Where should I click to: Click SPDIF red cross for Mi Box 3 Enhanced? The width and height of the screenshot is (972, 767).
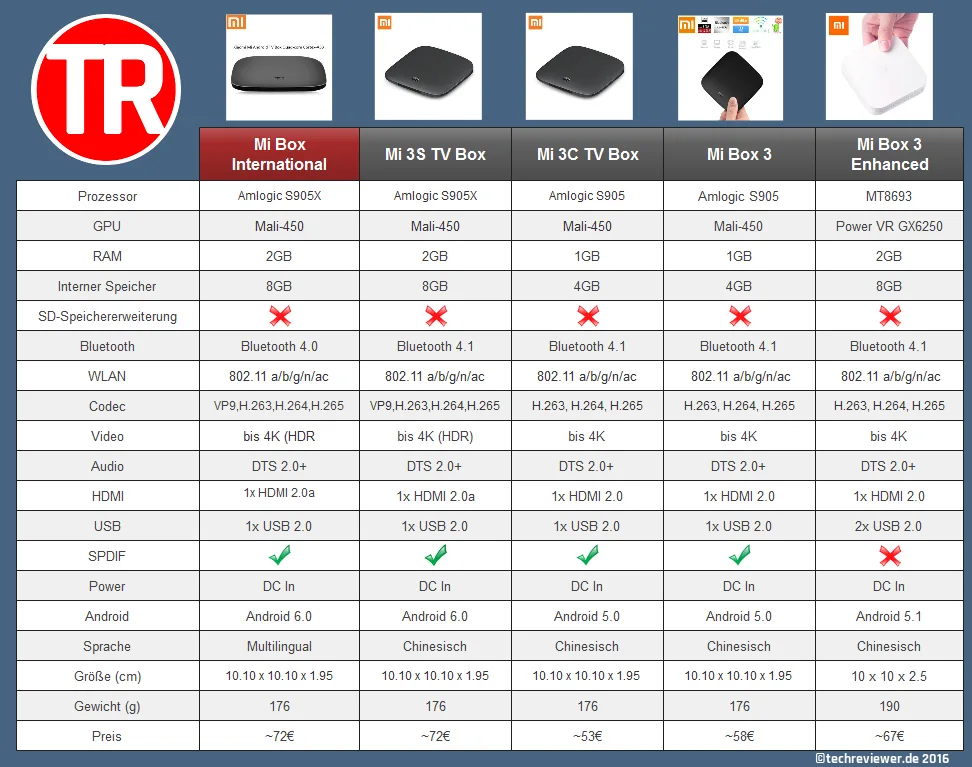(890, 556)
